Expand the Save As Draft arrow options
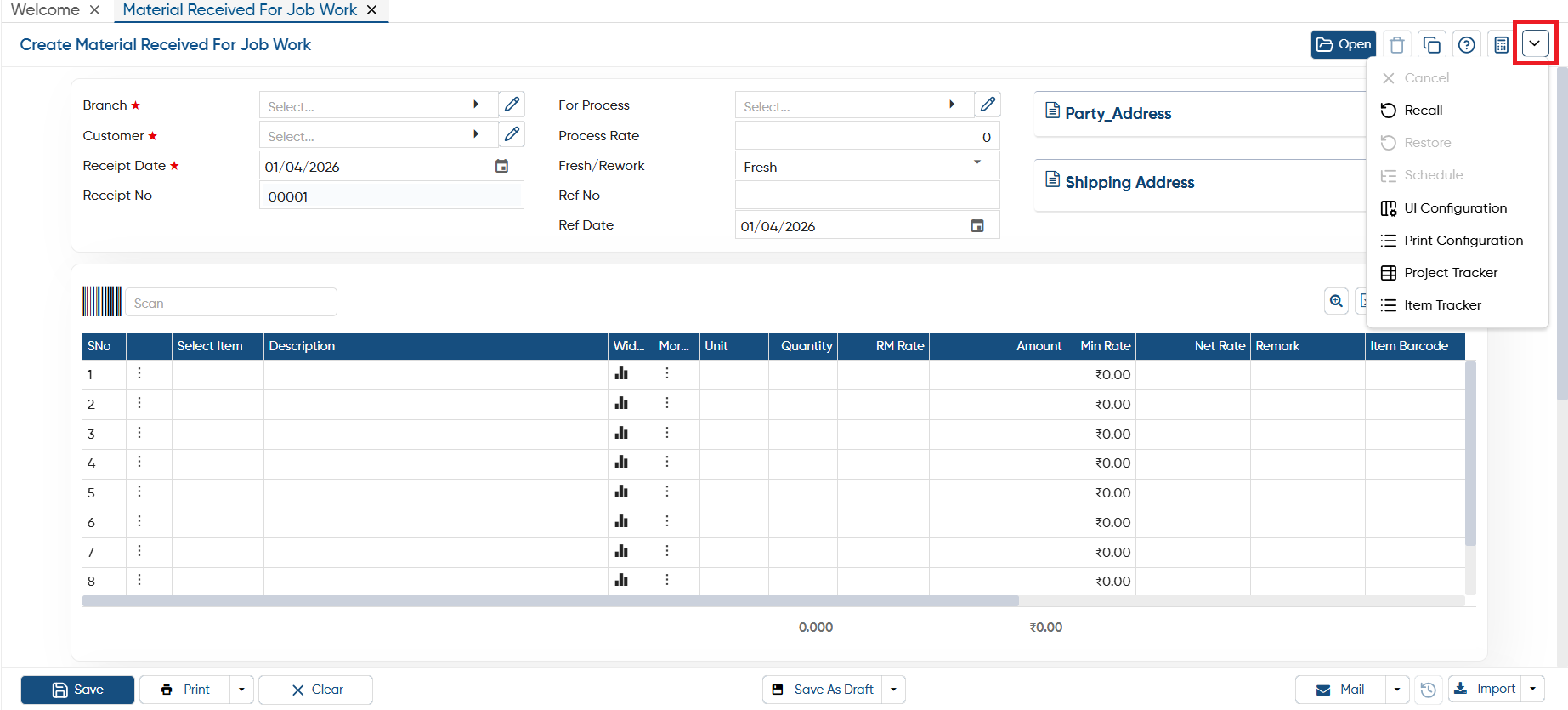 pos(893,690)
